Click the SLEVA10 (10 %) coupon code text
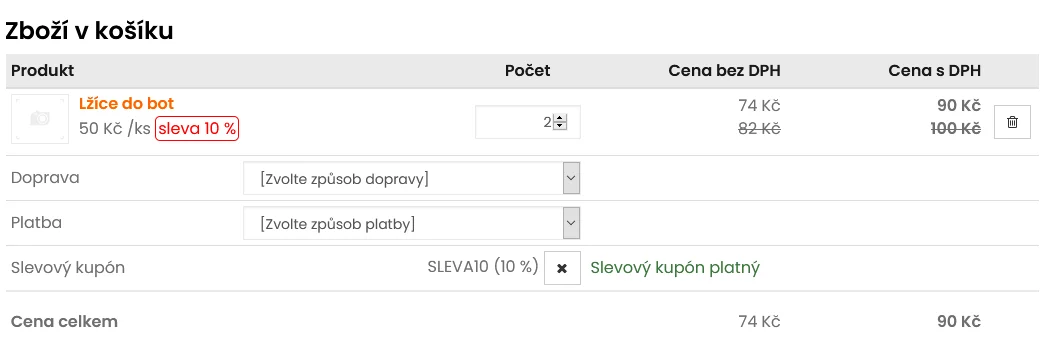Viewport: 1054px width, 363px height. pos(483,267)
